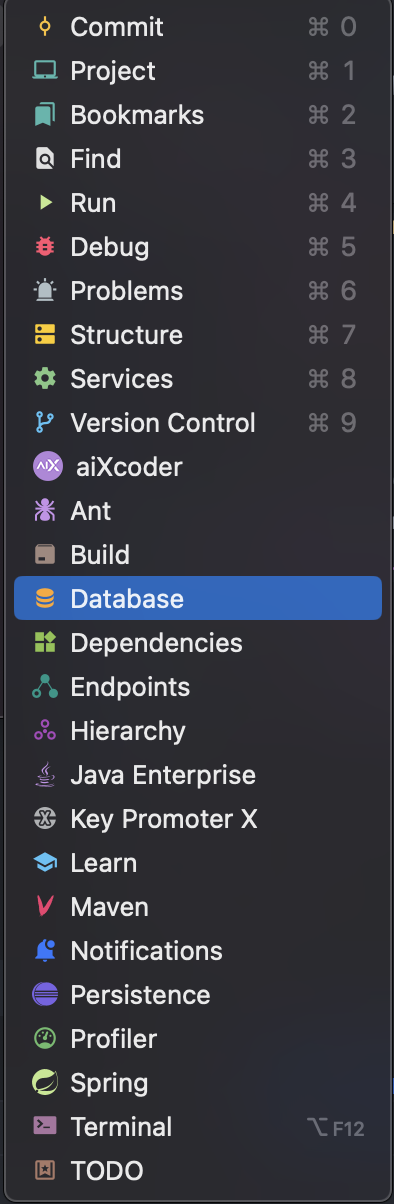Image resolution: width=394 pixels, height=1204 pixels.
Task: Click the TODO list icon
Action: coord(45,1171)
